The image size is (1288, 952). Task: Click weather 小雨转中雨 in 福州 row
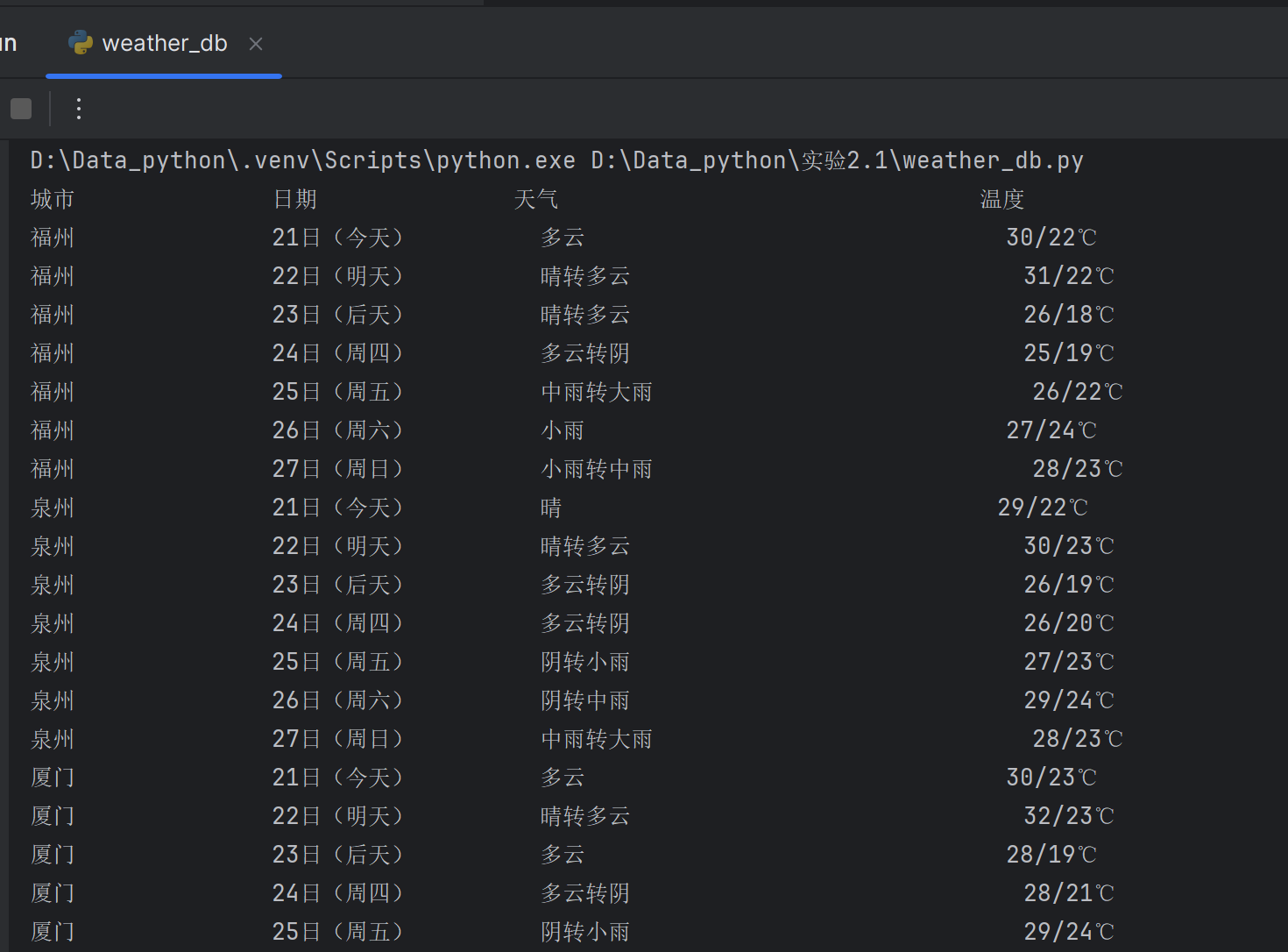click(597, 469)
